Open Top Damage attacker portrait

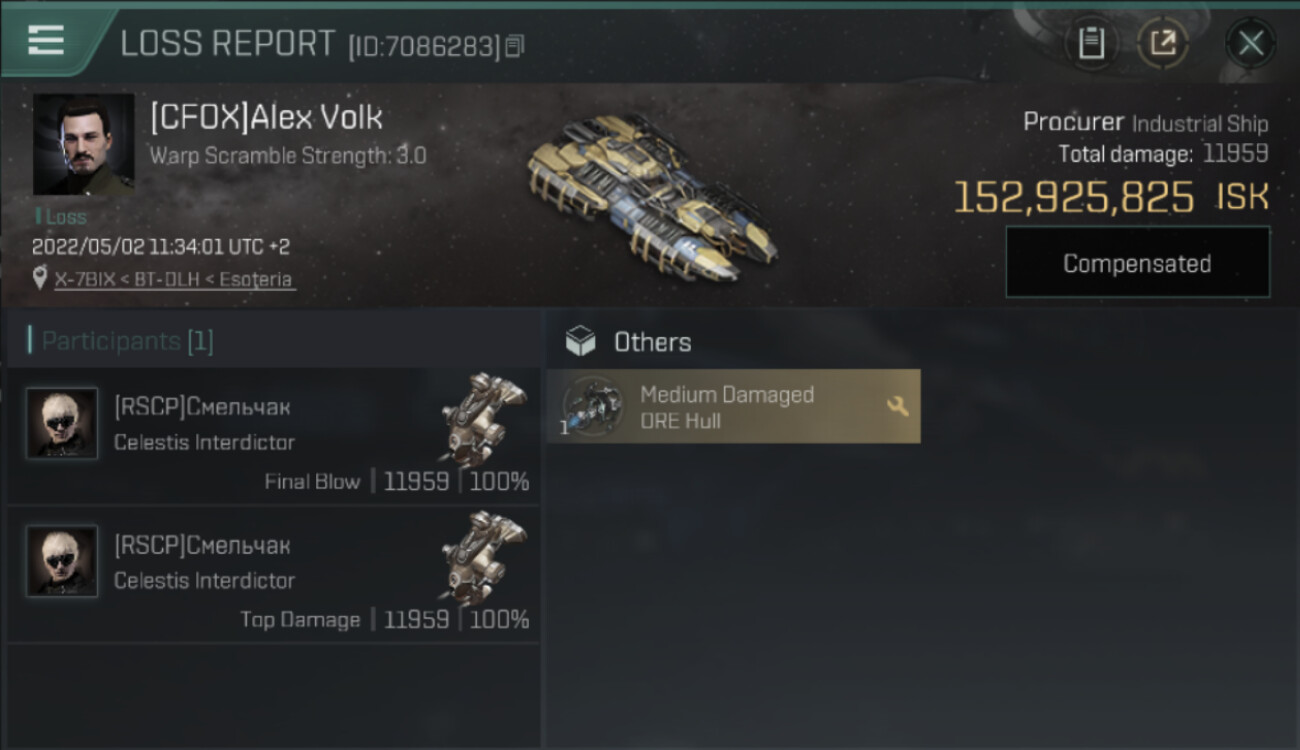(62, 562)
